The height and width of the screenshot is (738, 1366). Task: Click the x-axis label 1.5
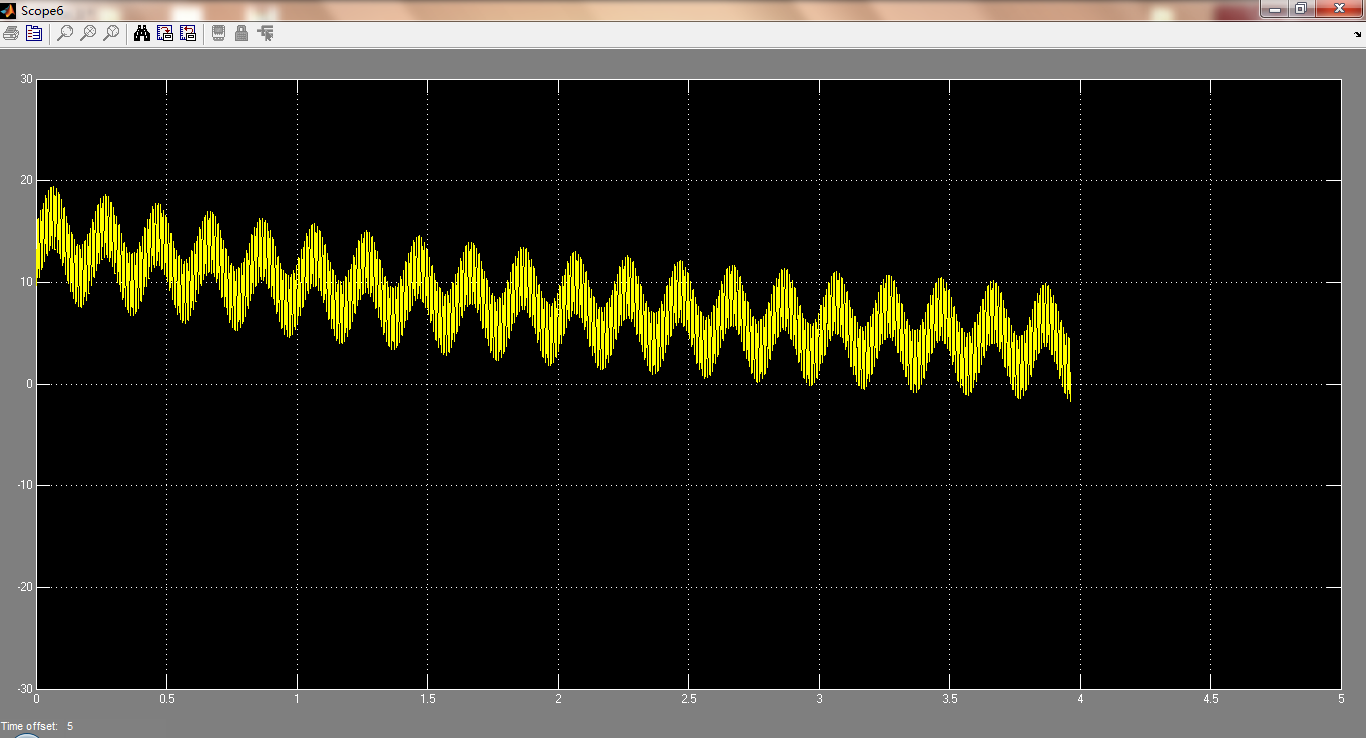pos(427,698)
